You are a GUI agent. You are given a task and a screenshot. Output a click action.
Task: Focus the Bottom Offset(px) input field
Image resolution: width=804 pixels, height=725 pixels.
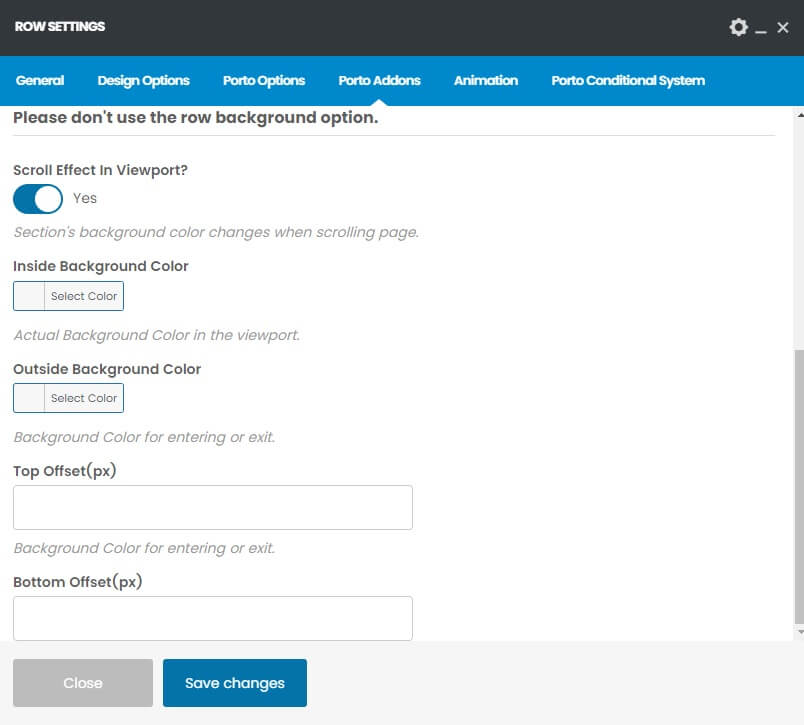(213, 618)
